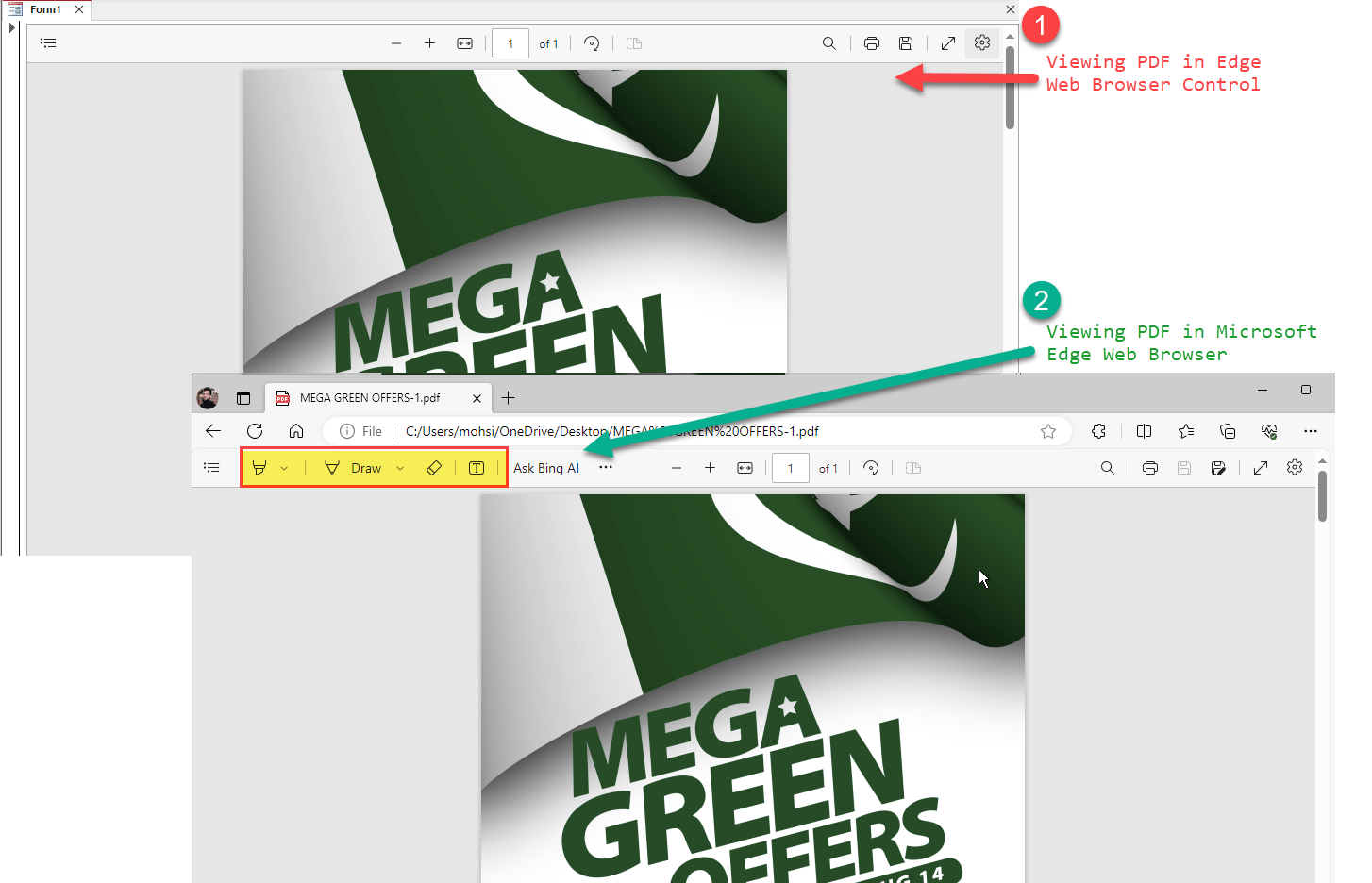
Task: Click the page number box in Form1 viewer
Action: tap(510, 43)
